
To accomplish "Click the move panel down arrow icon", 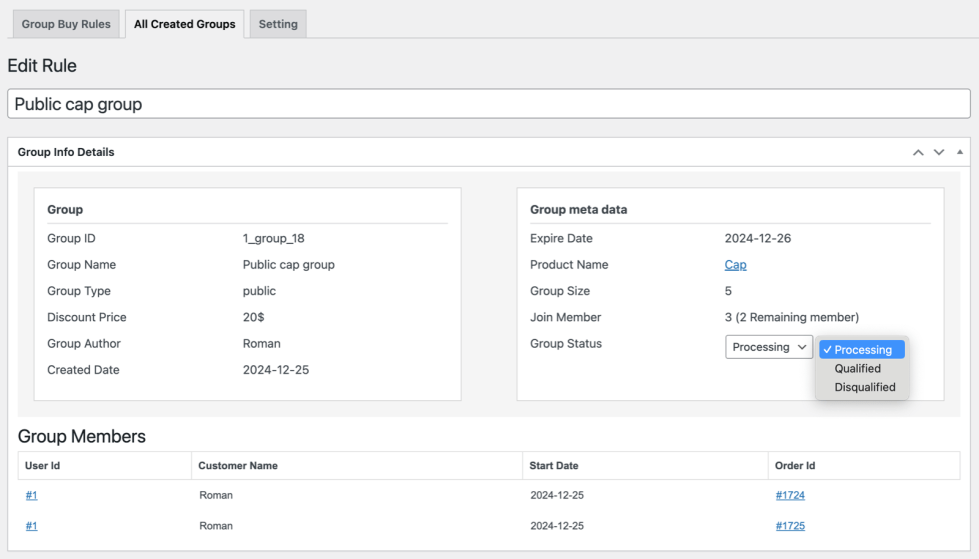I will (x=939, y=152).
